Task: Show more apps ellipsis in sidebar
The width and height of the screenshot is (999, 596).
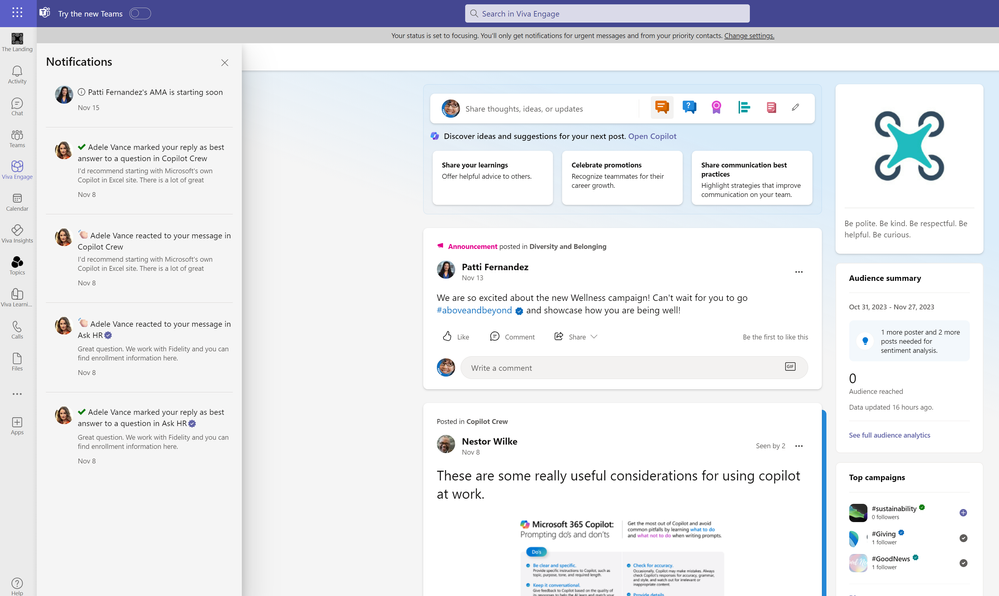Action: point(17,394)
